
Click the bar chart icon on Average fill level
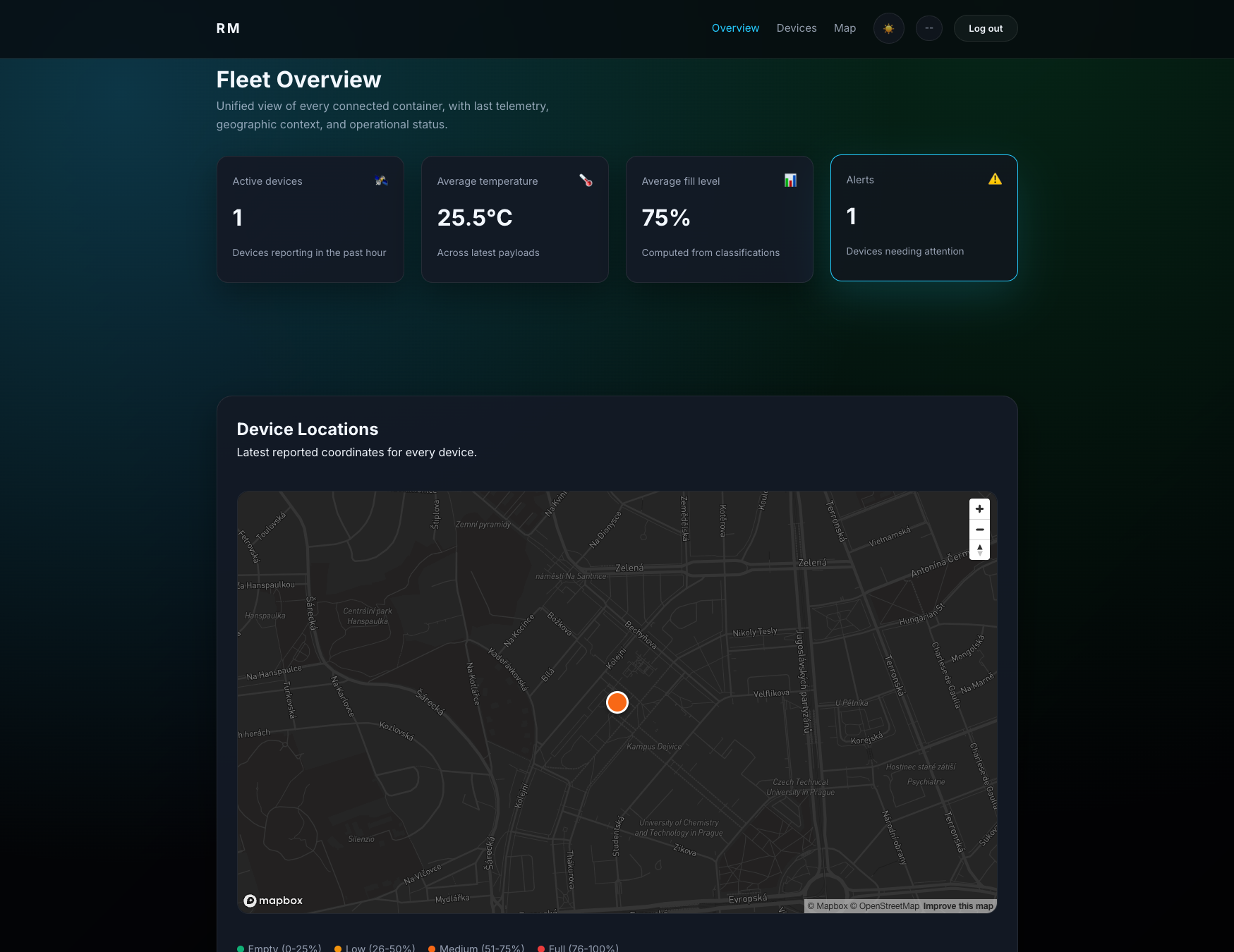coord(790,181)
